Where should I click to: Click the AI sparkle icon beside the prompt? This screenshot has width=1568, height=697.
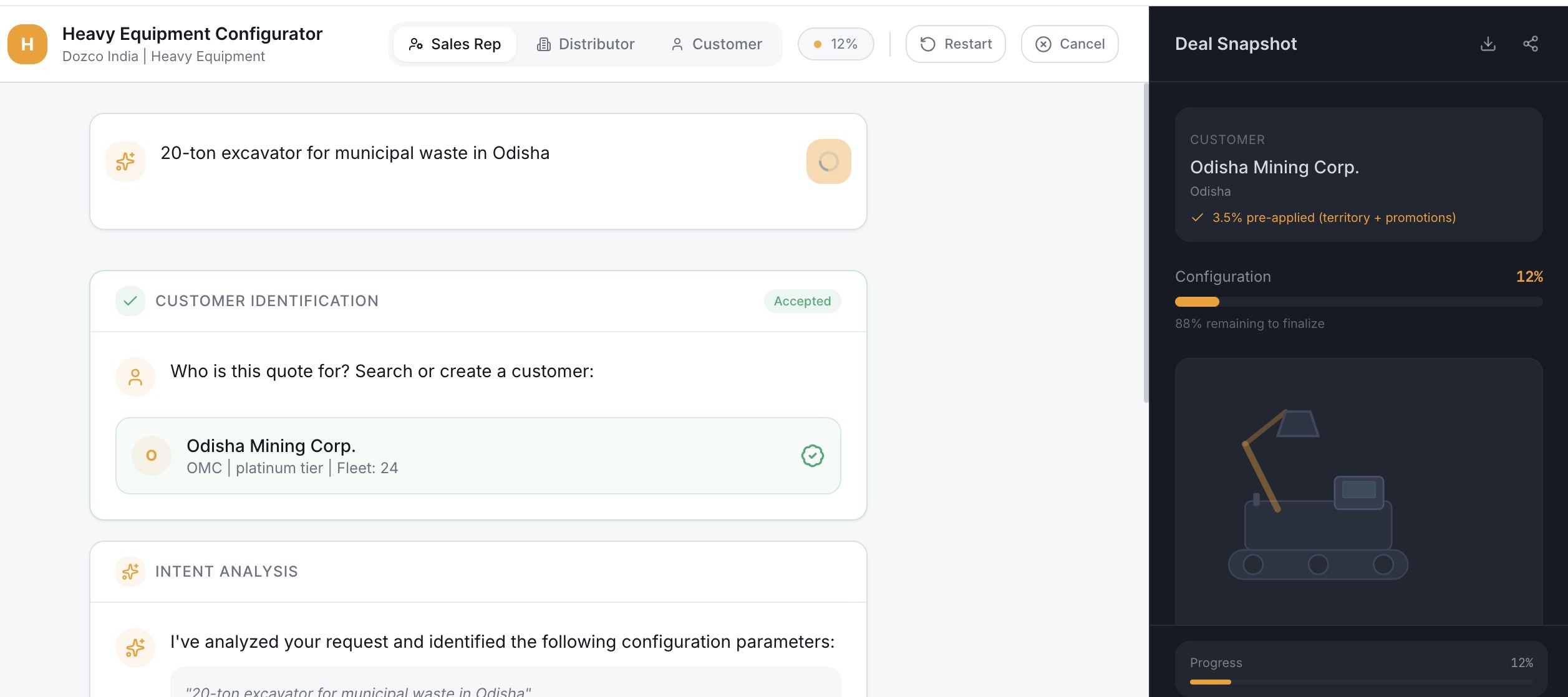pyautogui.click(x=125, y=161)
